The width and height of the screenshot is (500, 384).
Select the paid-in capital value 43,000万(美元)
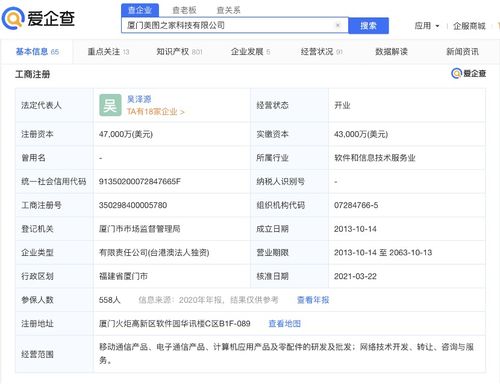pos(361,134)
